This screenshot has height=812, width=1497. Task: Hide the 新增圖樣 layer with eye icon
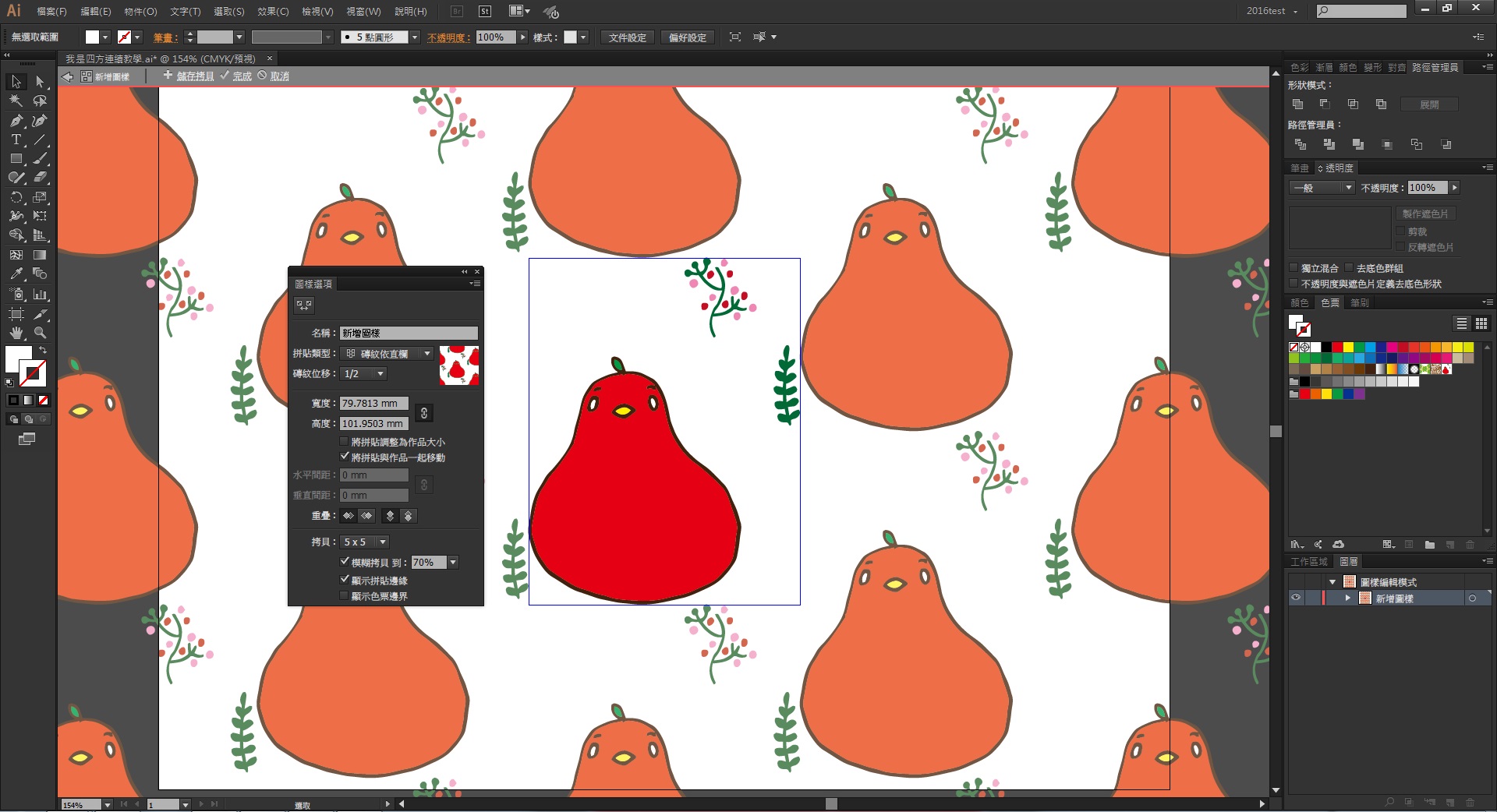(1296, 598)
